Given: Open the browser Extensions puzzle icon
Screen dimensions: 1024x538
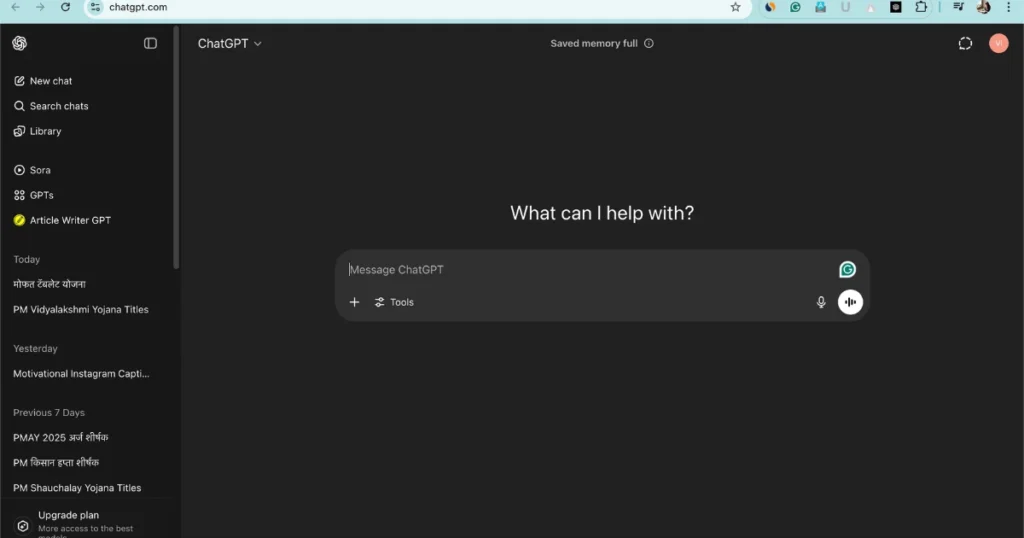Looking at the screenshot, I should pos(921,7).
